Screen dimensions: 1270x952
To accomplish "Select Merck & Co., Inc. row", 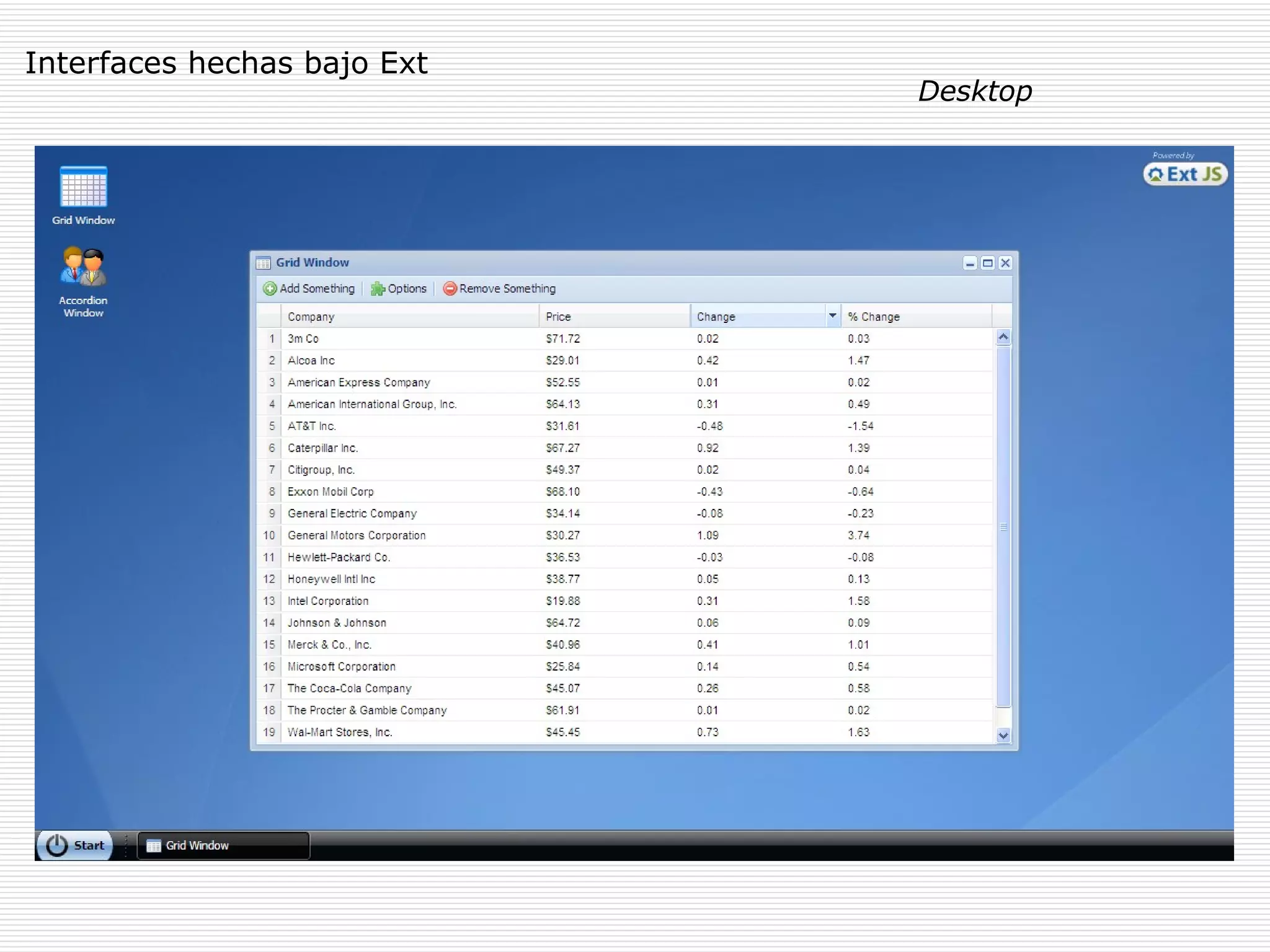I will tap(624, 645).
